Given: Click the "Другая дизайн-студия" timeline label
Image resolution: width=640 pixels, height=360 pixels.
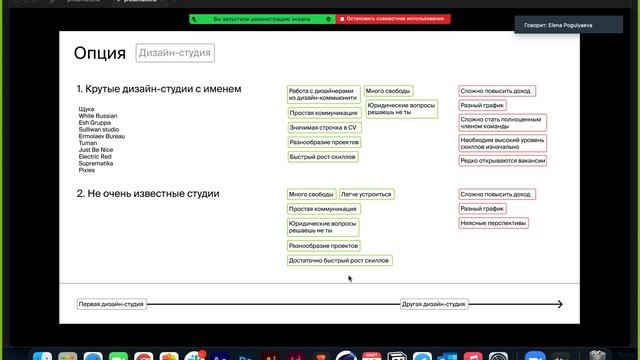Looking at the screenshot, I should point(434,304).
